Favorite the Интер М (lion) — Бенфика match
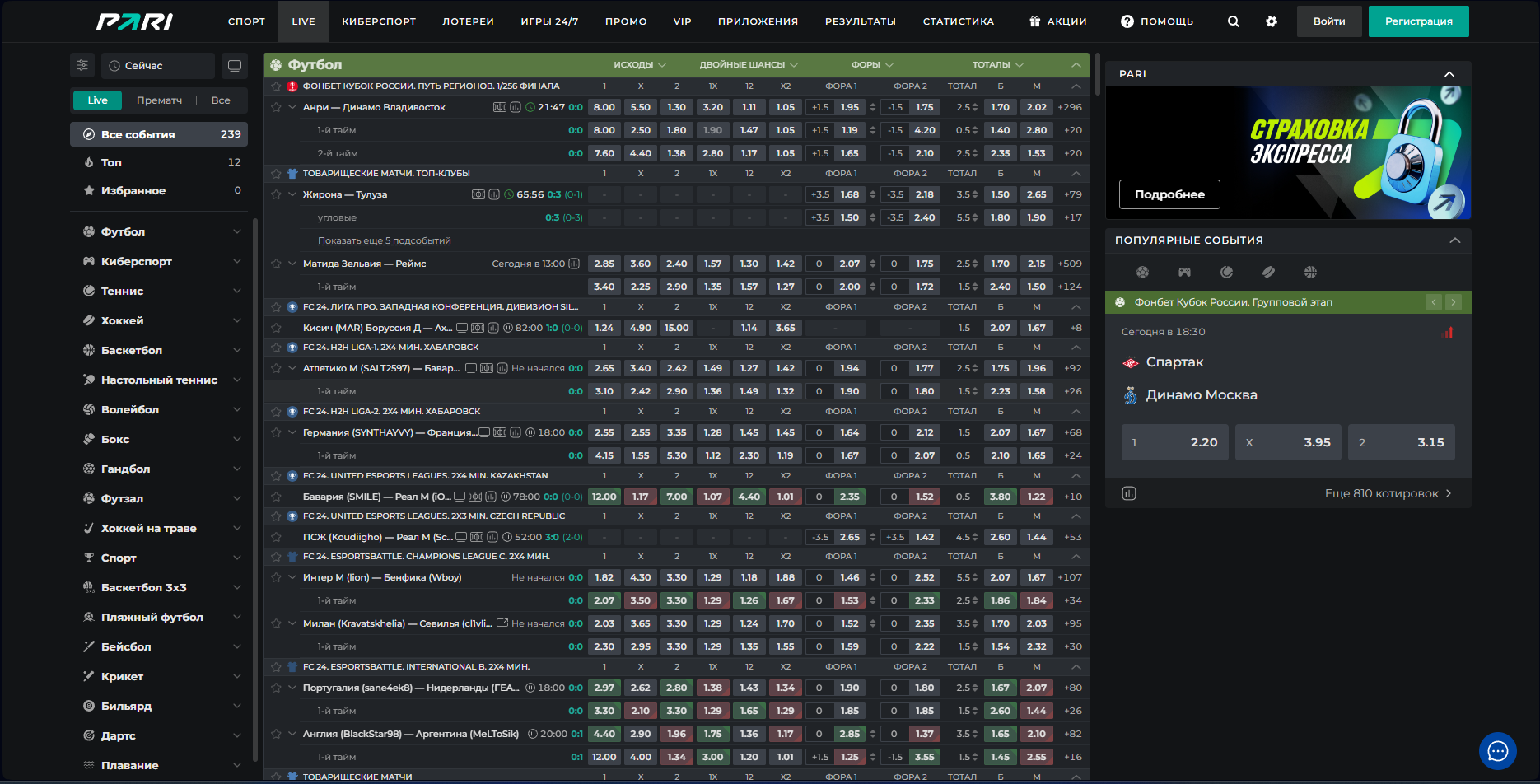Image resolution: width=1540 pixels, height=784 pixels. pyautogui.click(x=276, y=577)
